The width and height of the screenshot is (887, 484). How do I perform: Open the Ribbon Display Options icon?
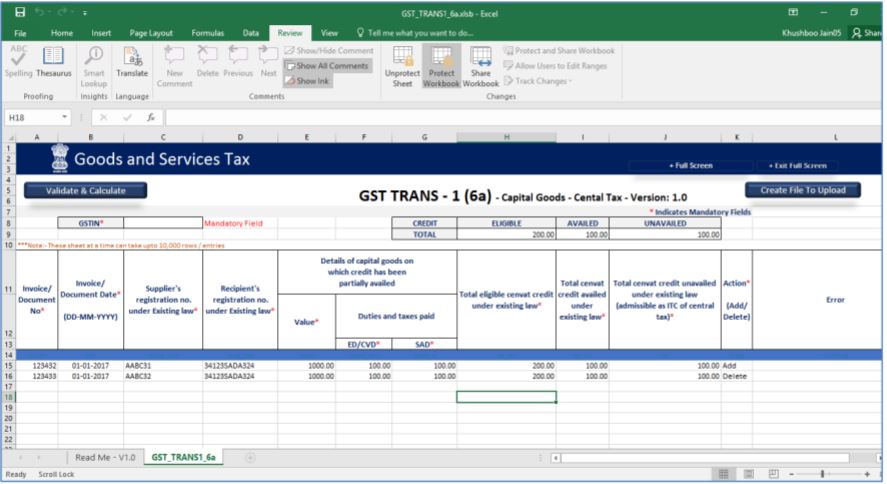pos(793,12)
